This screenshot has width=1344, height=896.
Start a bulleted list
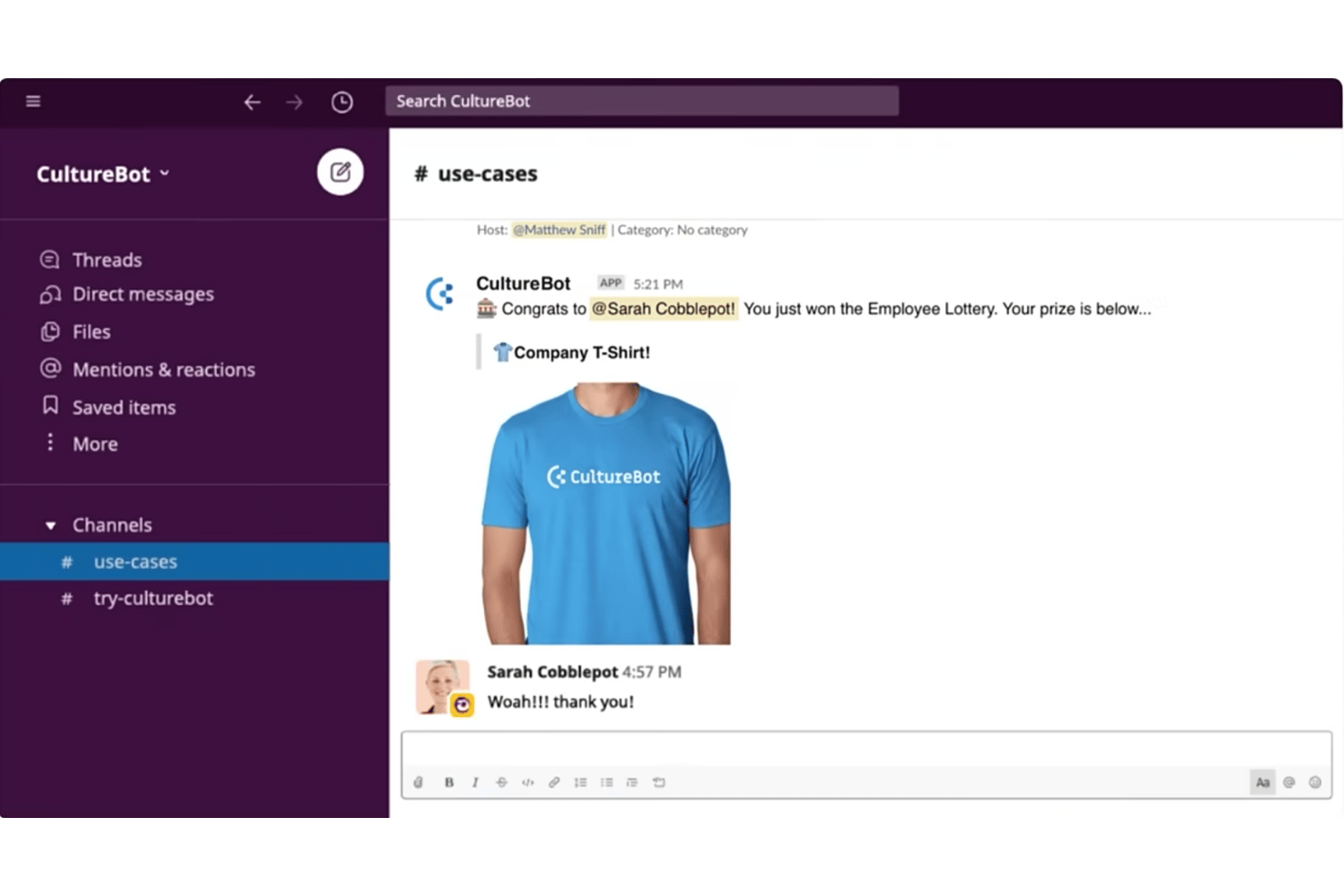point(607,783)
